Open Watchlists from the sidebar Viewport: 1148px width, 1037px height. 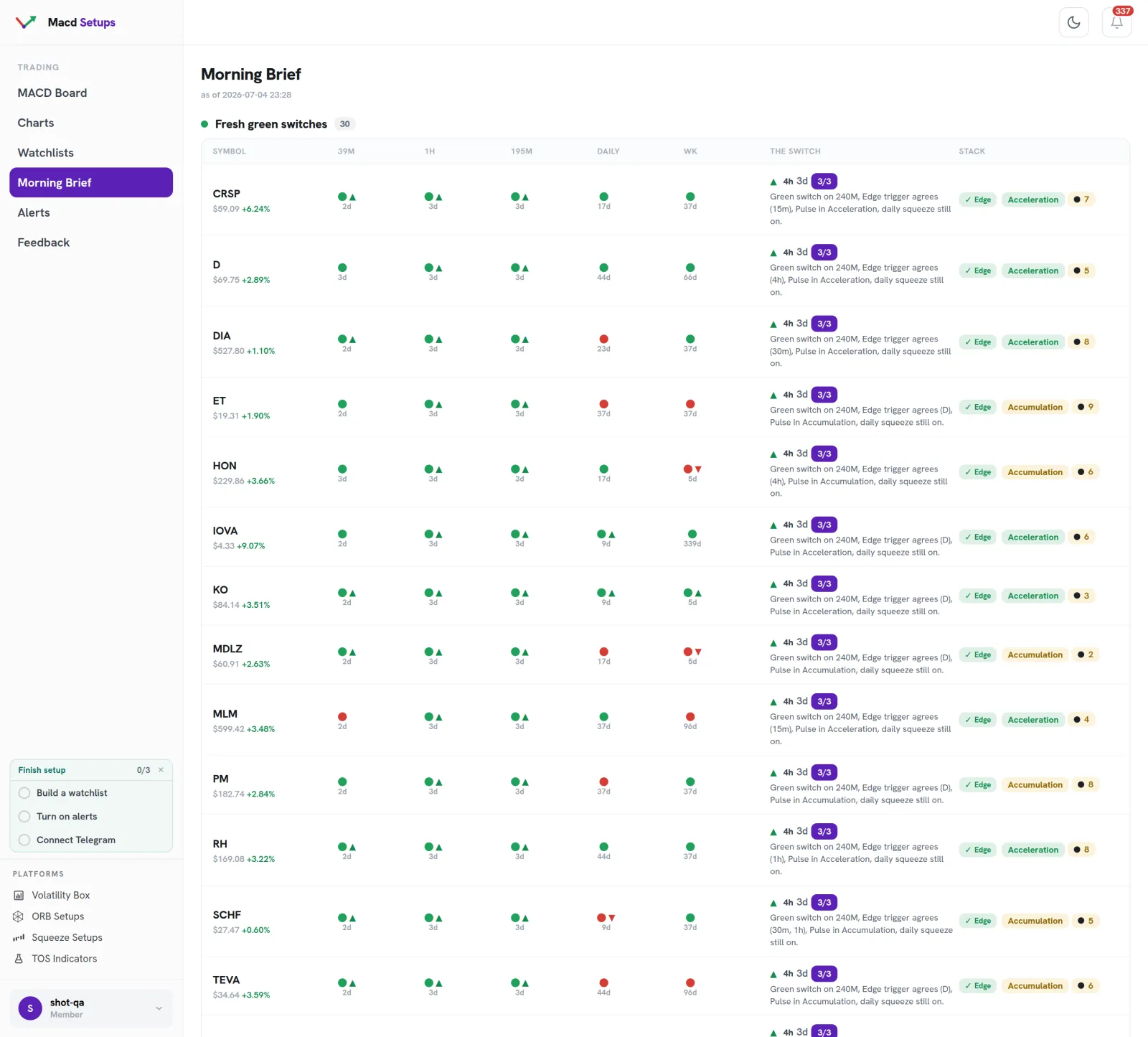tap(46, 153)
